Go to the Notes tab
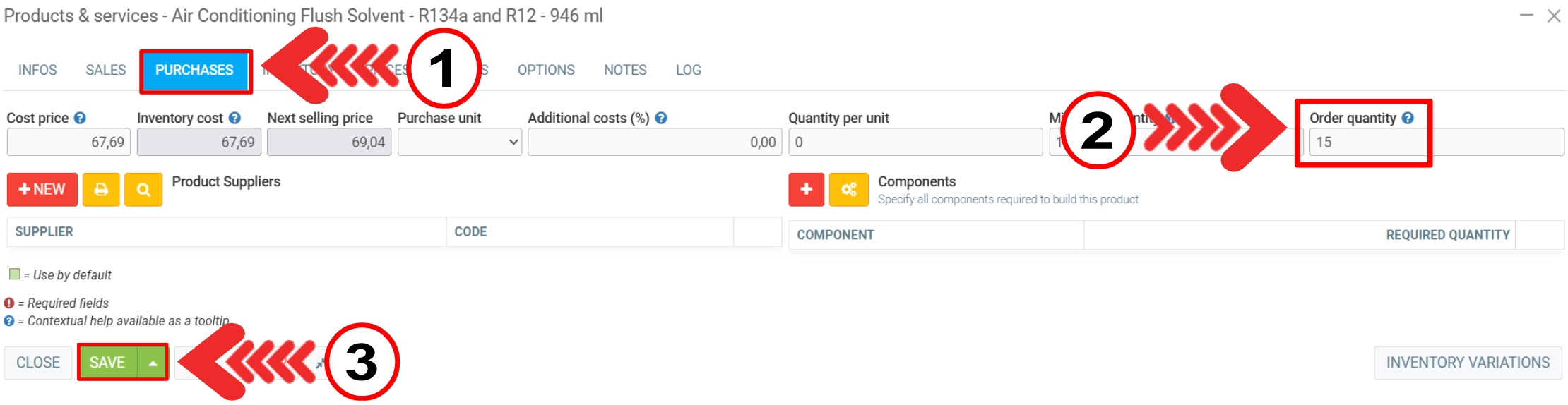Screen dimensions: 1568x405 [625, 70]
